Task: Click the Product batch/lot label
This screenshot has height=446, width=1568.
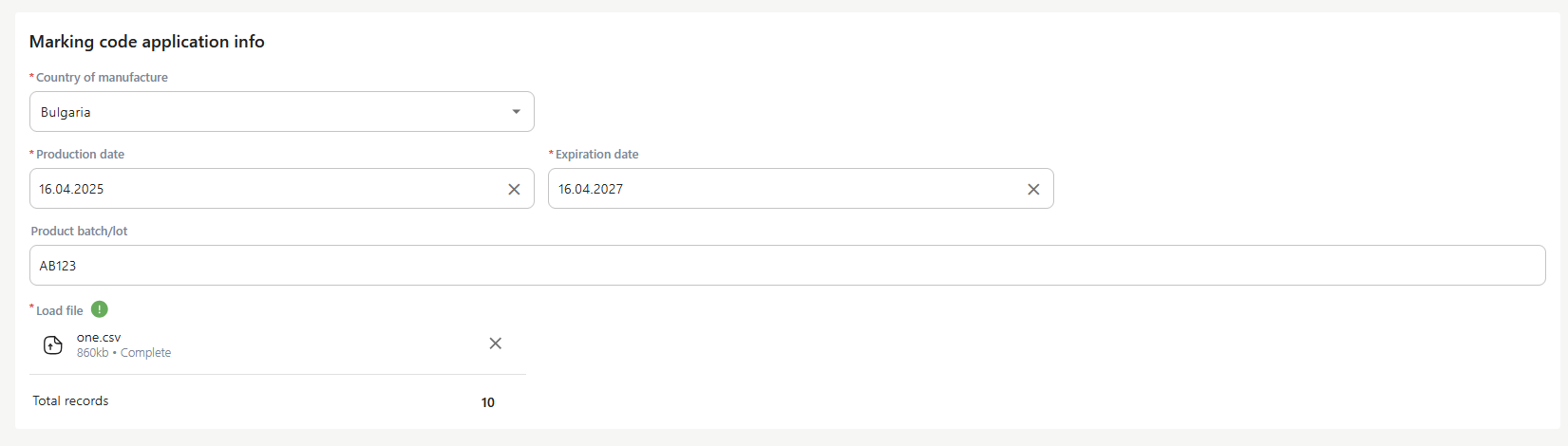Action: click(x=79, y=232)
